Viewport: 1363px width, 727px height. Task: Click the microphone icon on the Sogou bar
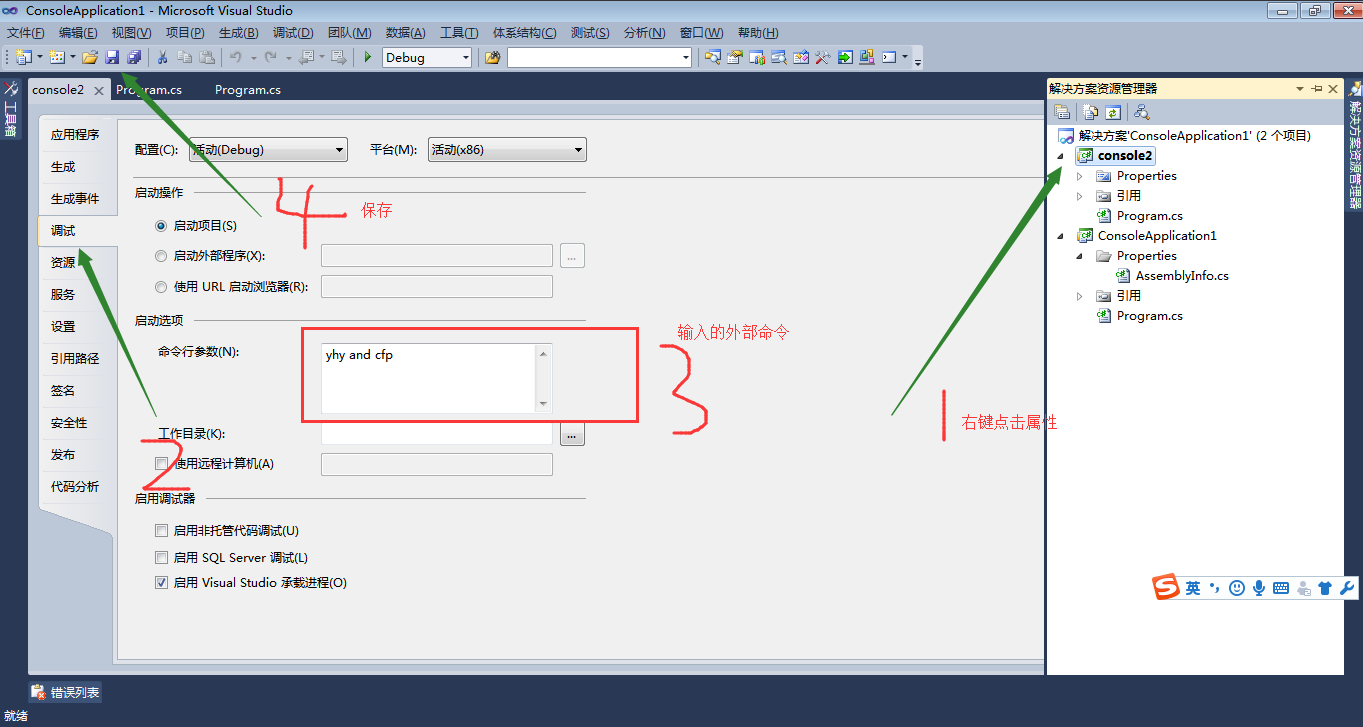(1259, 588)
